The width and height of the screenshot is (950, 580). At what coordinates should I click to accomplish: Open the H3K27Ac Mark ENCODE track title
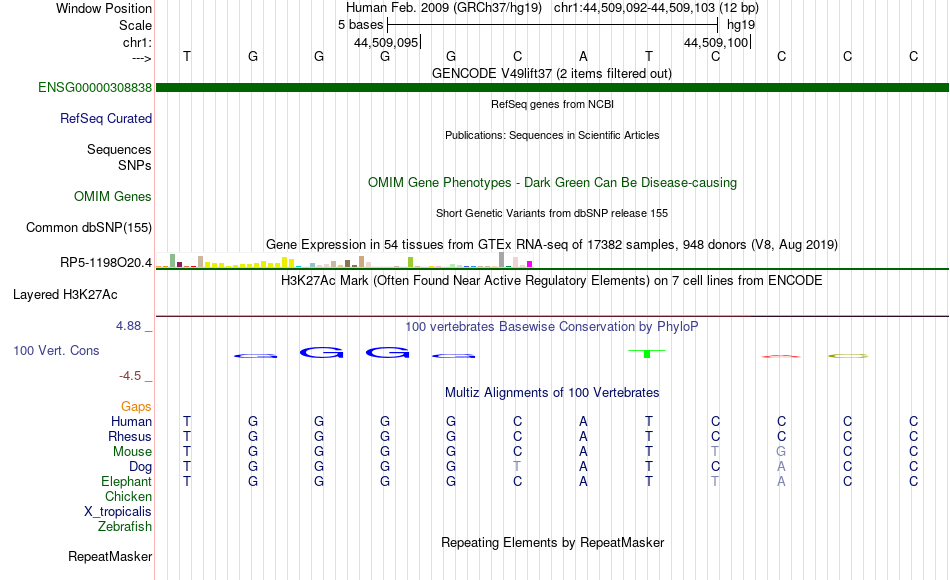(551, 281)
